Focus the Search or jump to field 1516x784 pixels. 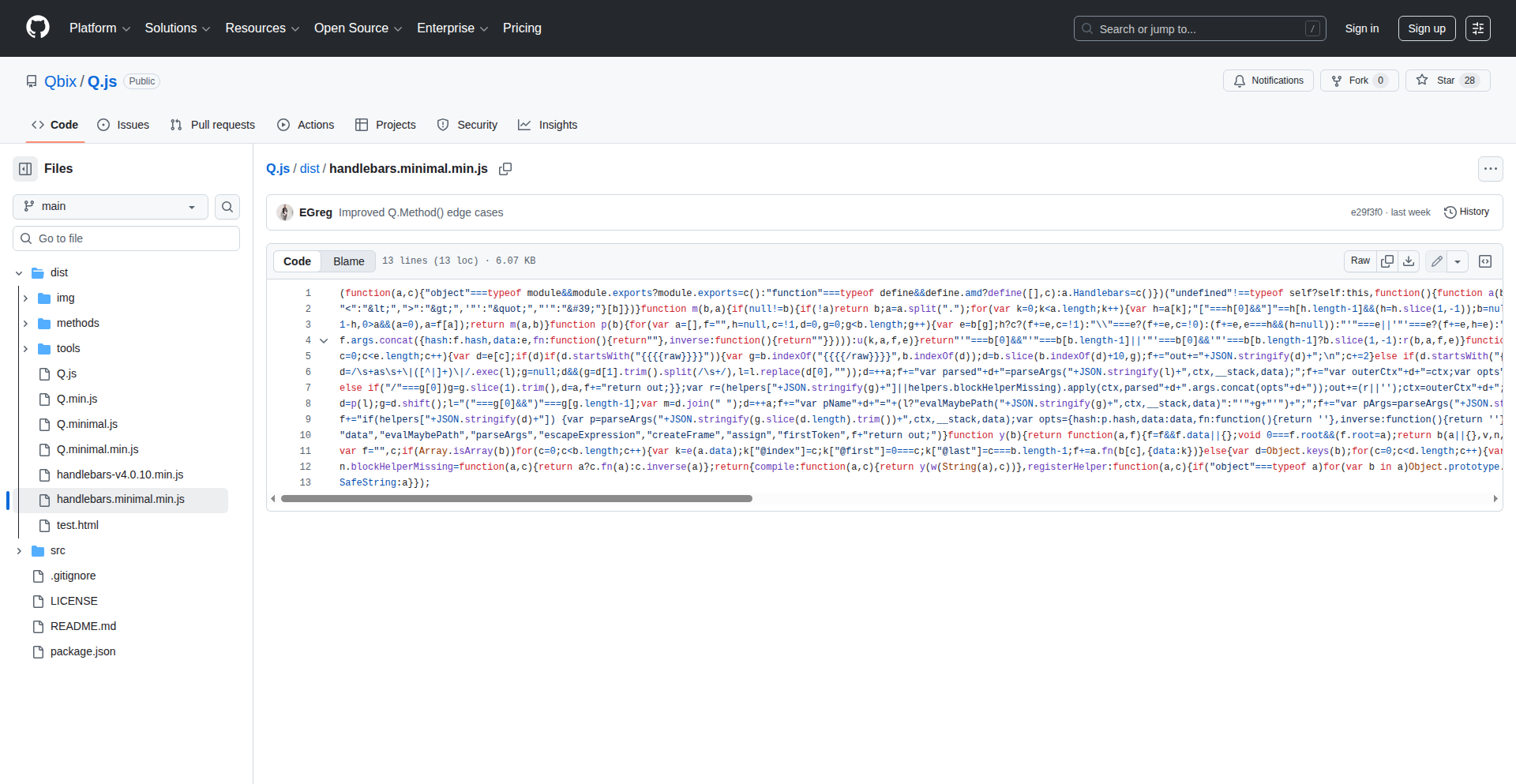click(x=1199, y=28)
